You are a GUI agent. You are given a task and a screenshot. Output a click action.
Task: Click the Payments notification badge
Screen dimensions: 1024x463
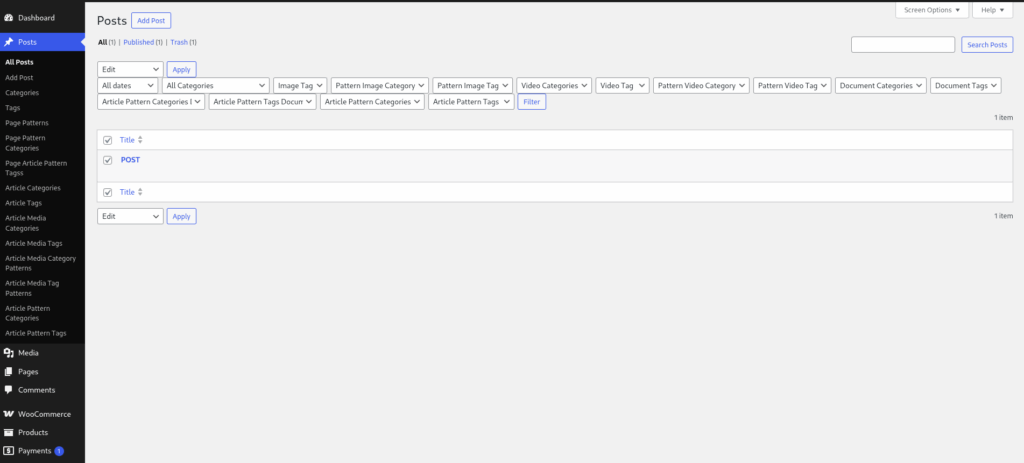pyautogui.click(x=59, y=451)
